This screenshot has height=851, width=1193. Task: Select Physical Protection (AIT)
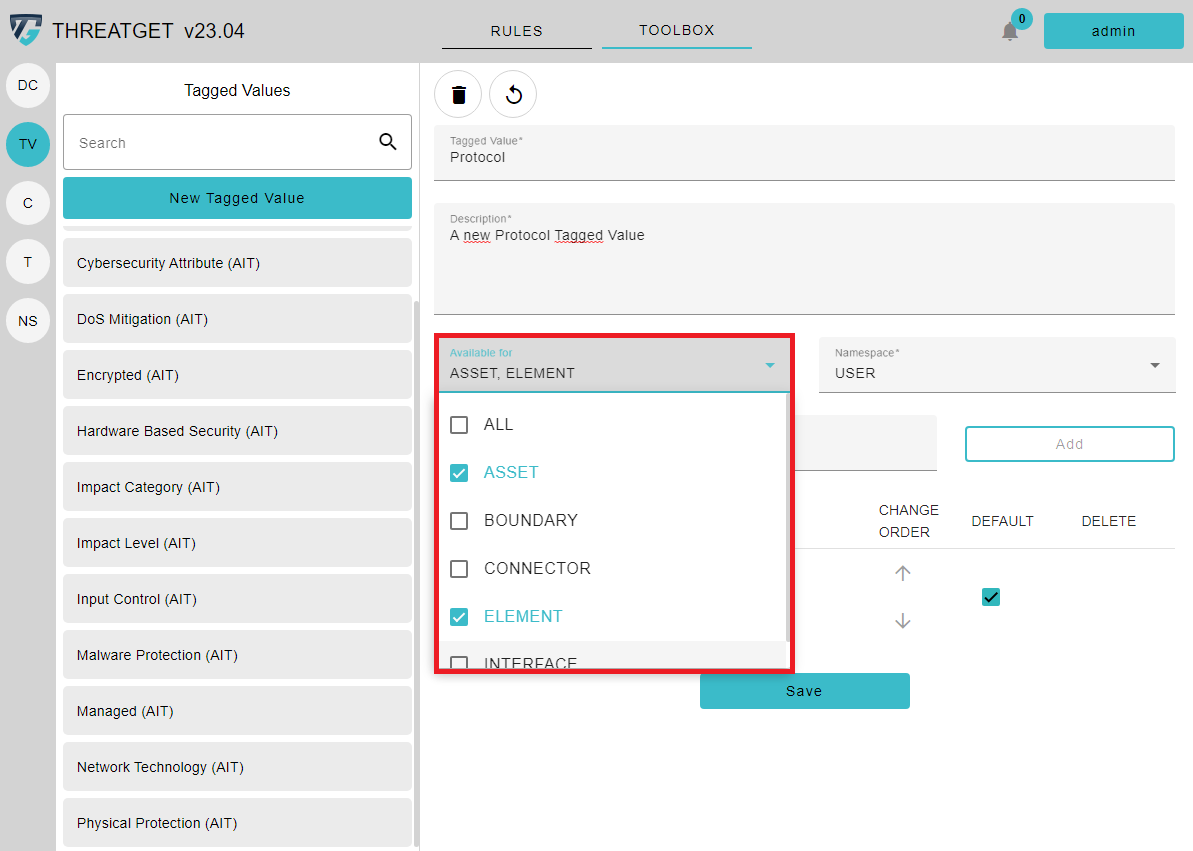[x=237, y=823]
